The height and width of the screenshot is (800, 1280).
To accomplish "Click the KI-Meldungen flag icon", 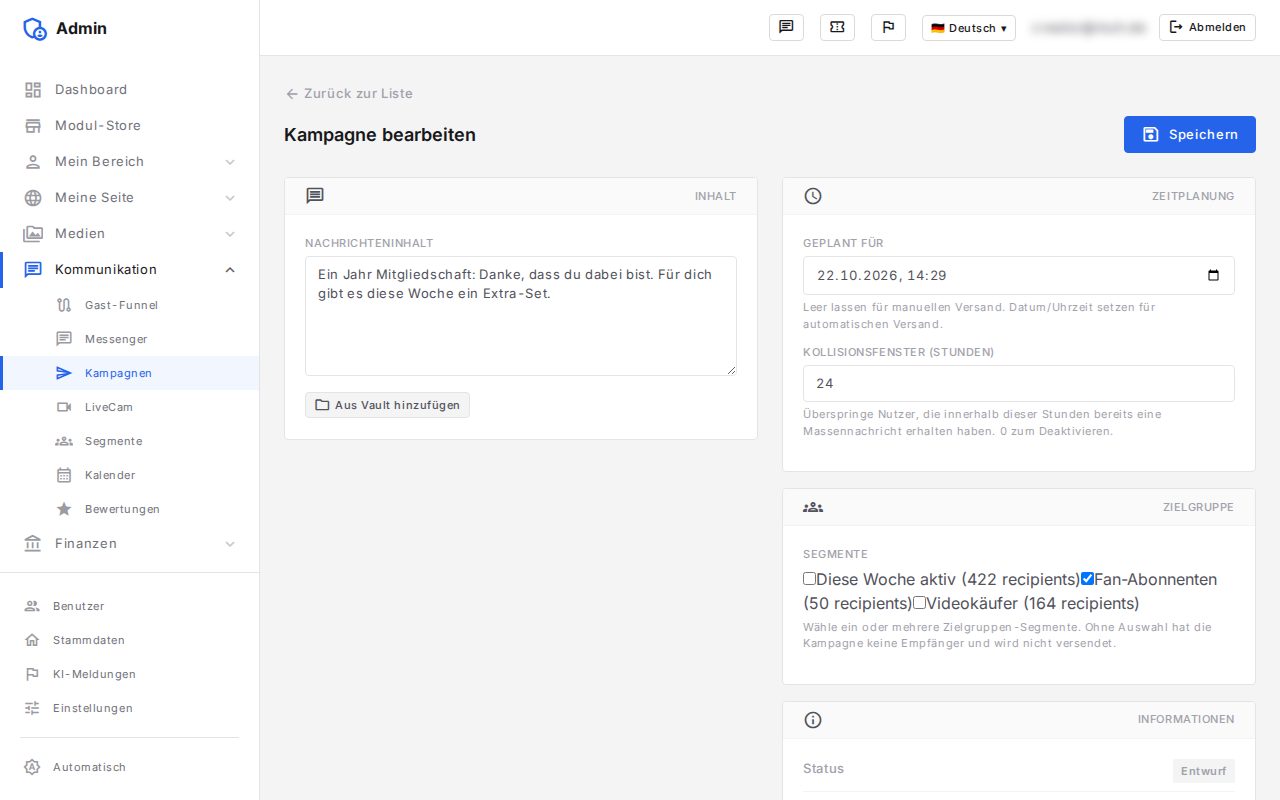I will point(32,674).
